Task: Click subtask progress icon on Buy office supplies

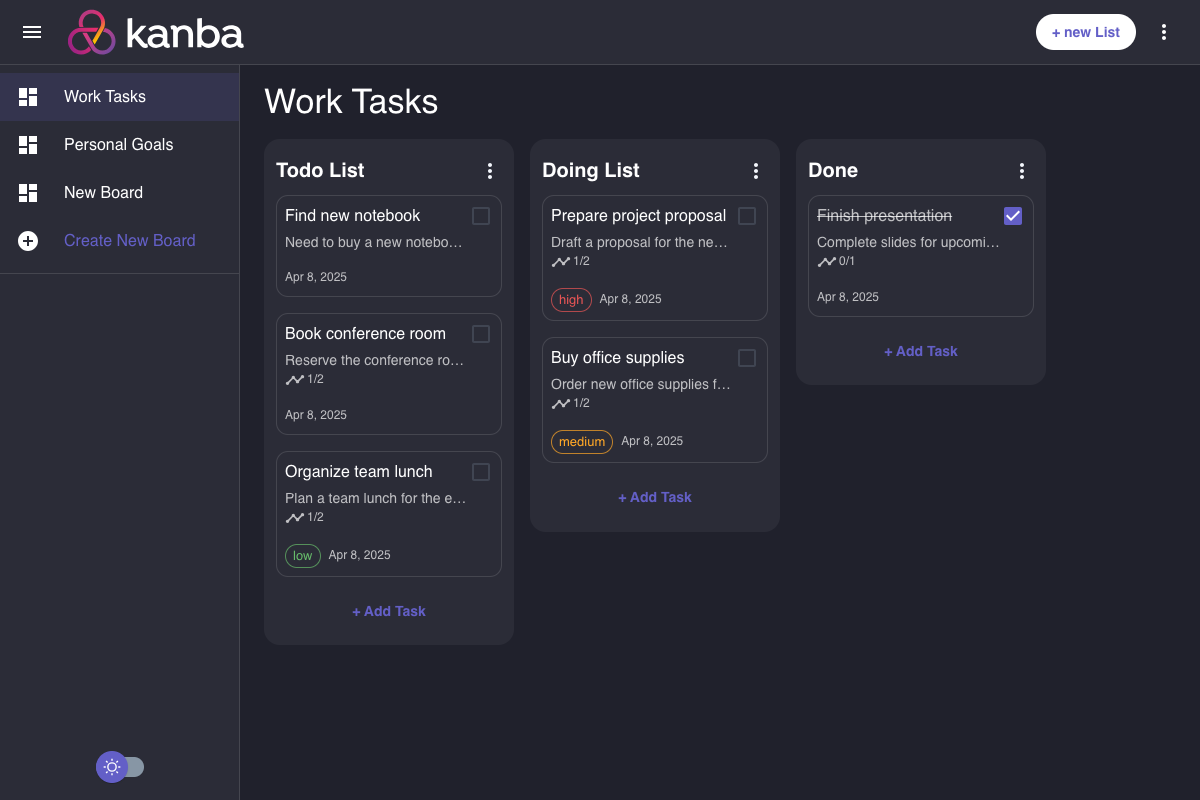Action: point(561,403)
